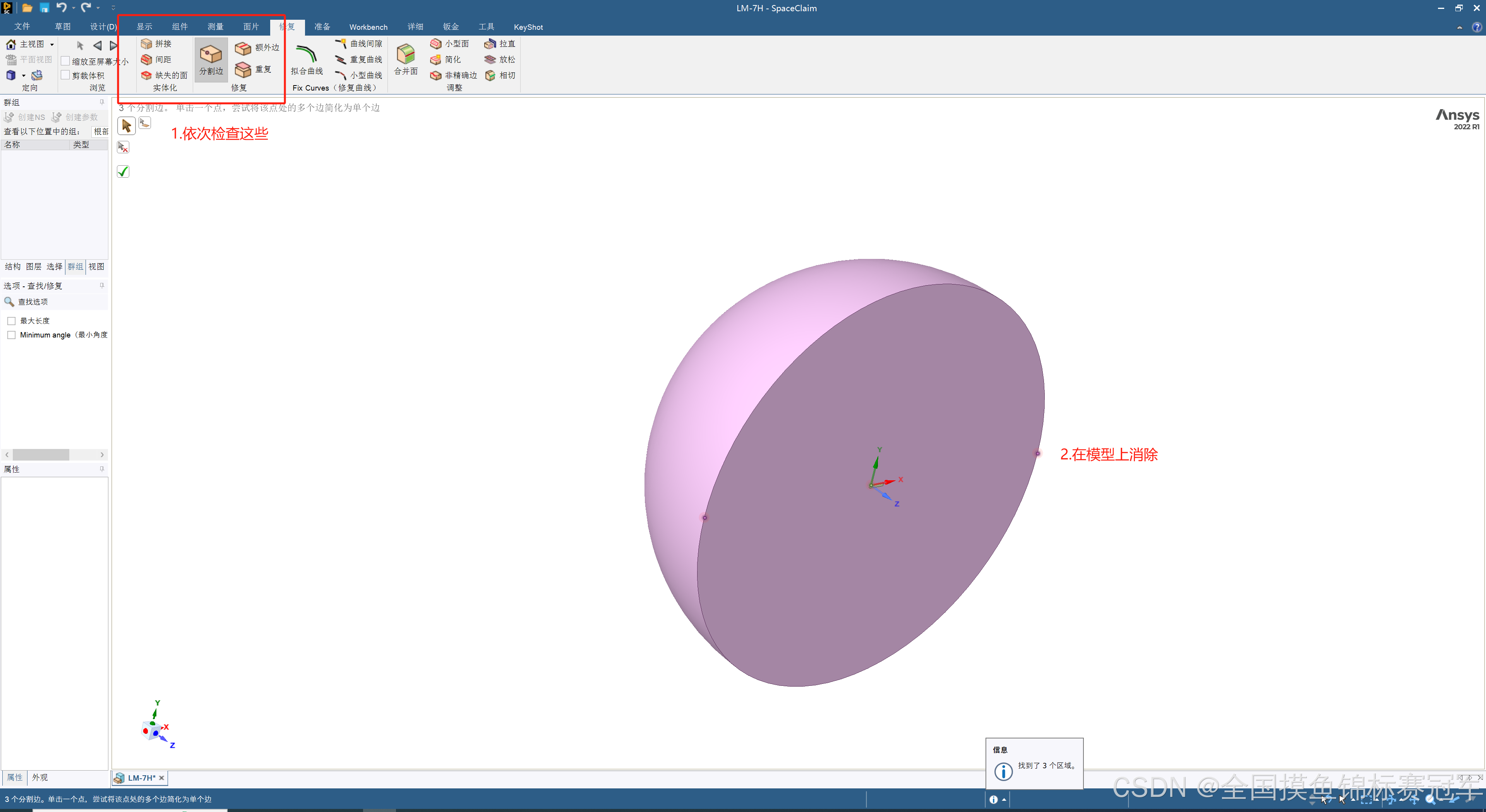Click the 查找选项 find options button
The height and width of the screenshot is (812, 1486).
tap(26, 302)
